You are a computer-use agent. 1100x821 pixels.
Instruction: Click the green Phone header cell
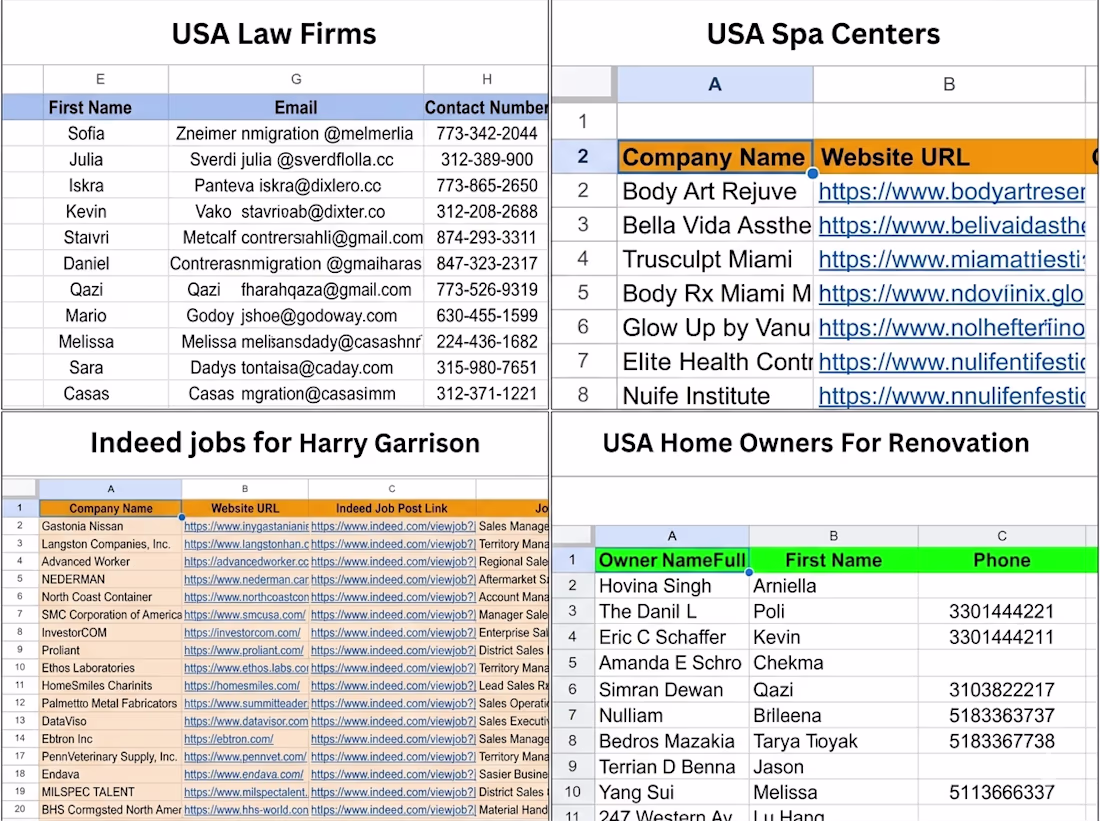tap(1002, 560)
